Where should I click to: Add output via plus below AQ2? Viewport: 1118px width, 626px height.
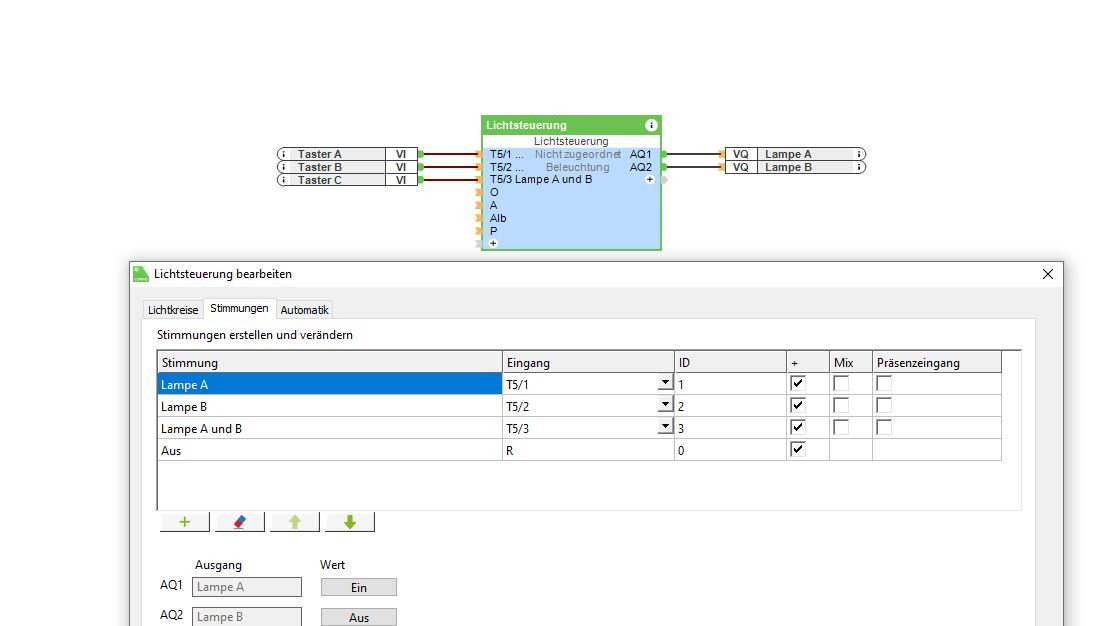649,180
